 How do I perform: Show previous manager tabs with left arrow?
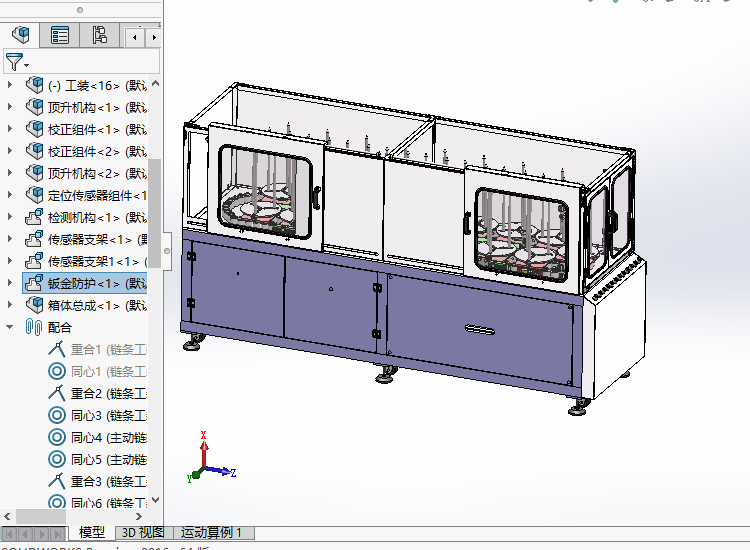[135, 37]
